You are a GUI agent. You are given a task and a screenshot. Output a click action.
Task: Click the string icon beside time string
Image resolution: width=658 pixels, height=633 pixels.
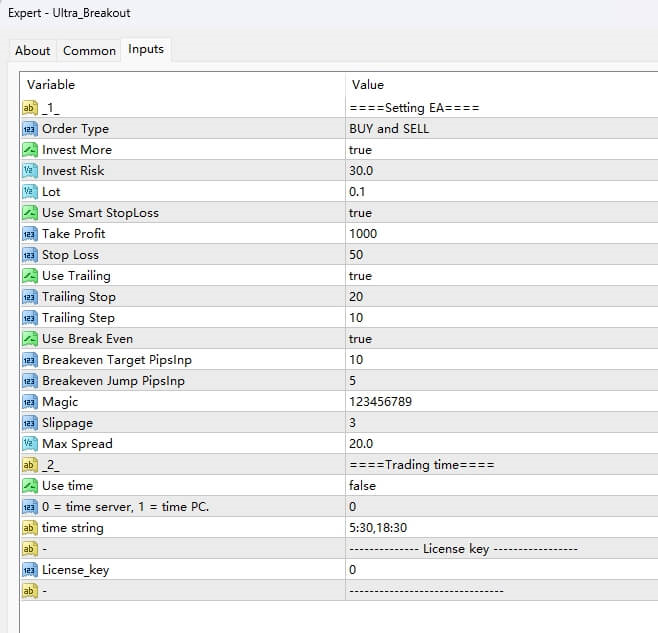(29, 527)
